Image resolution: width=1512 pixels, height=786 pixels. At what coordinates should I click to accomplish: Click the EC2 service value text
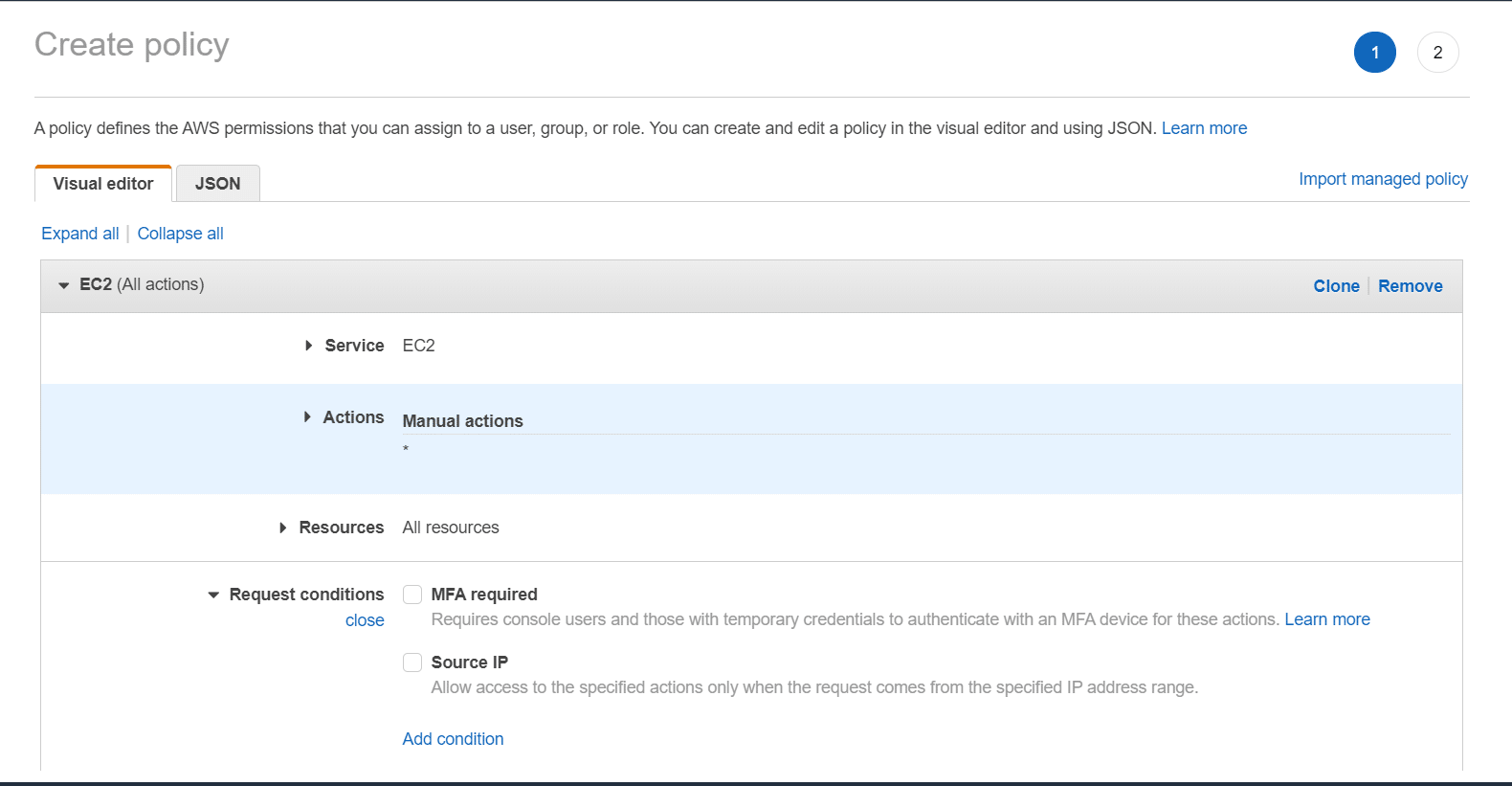pos(418,346)
